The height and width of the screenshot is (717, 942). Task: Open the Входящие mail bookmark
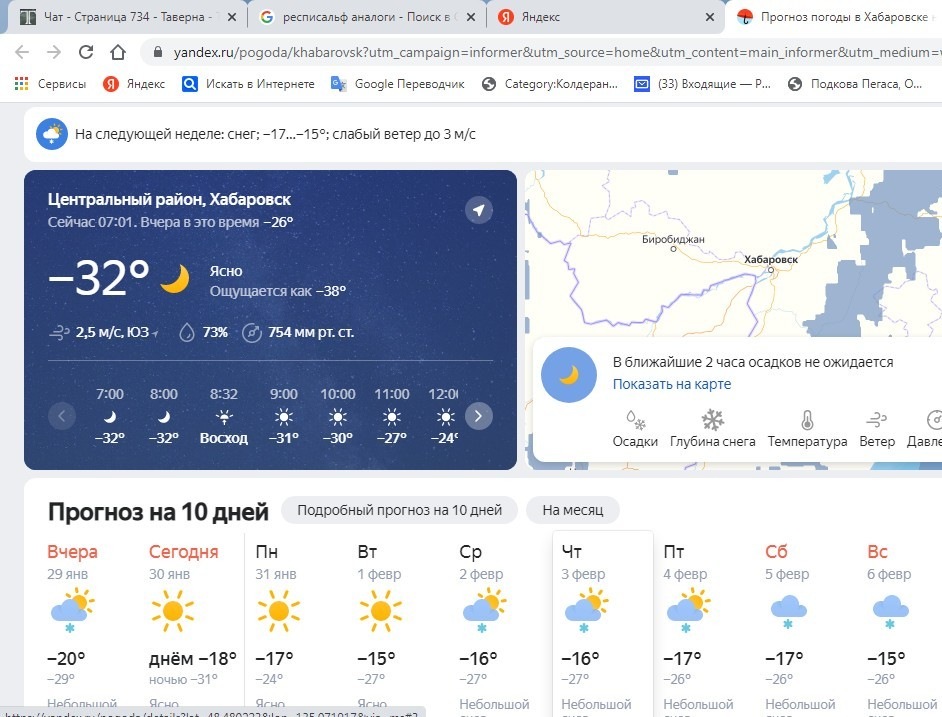[702, 84]
